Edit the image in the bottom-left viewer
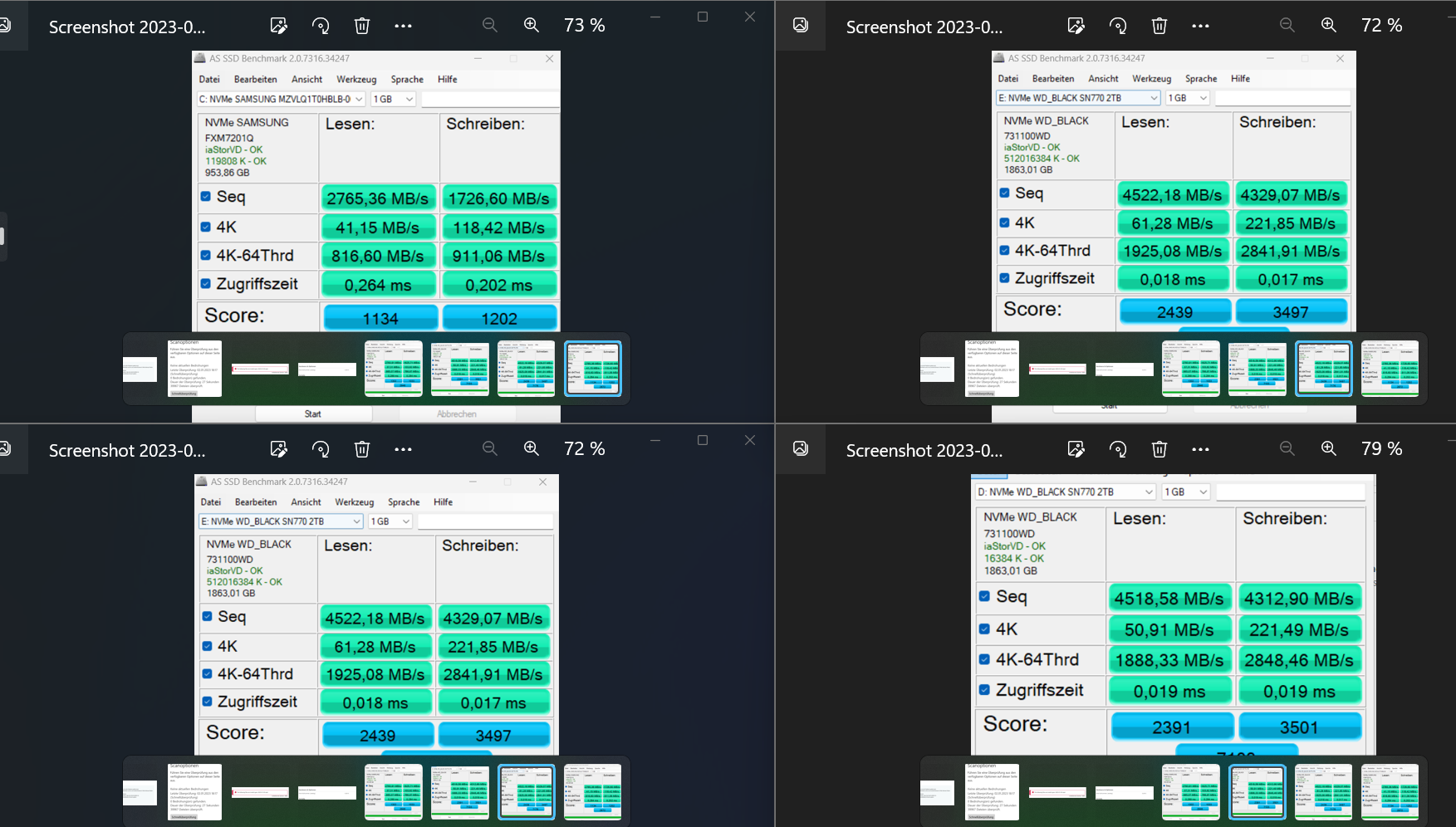 [279, 449]
